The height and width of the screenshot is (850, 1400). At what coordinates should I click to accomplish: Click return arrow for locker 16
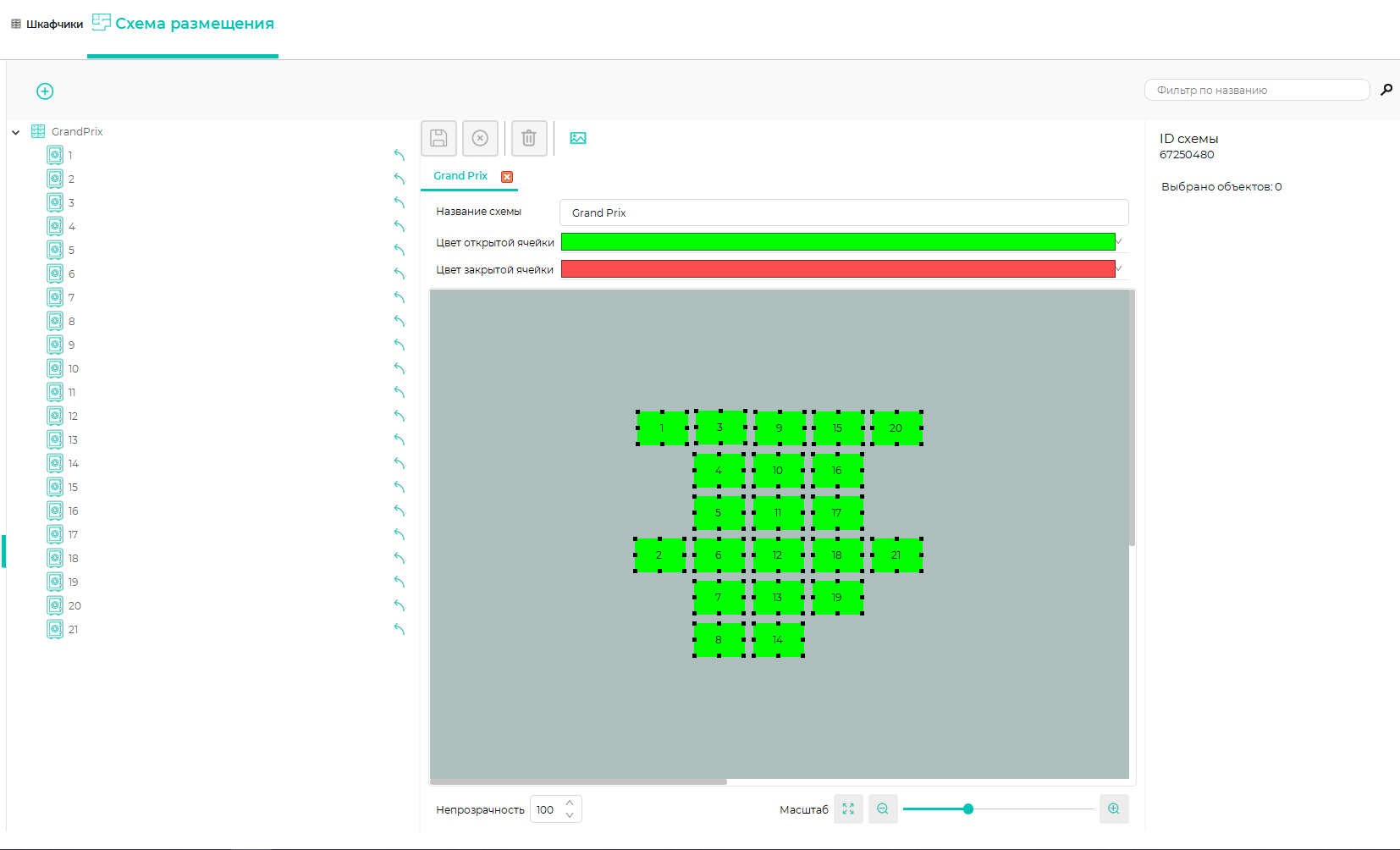pyautogui.click(x=400, y=511)
